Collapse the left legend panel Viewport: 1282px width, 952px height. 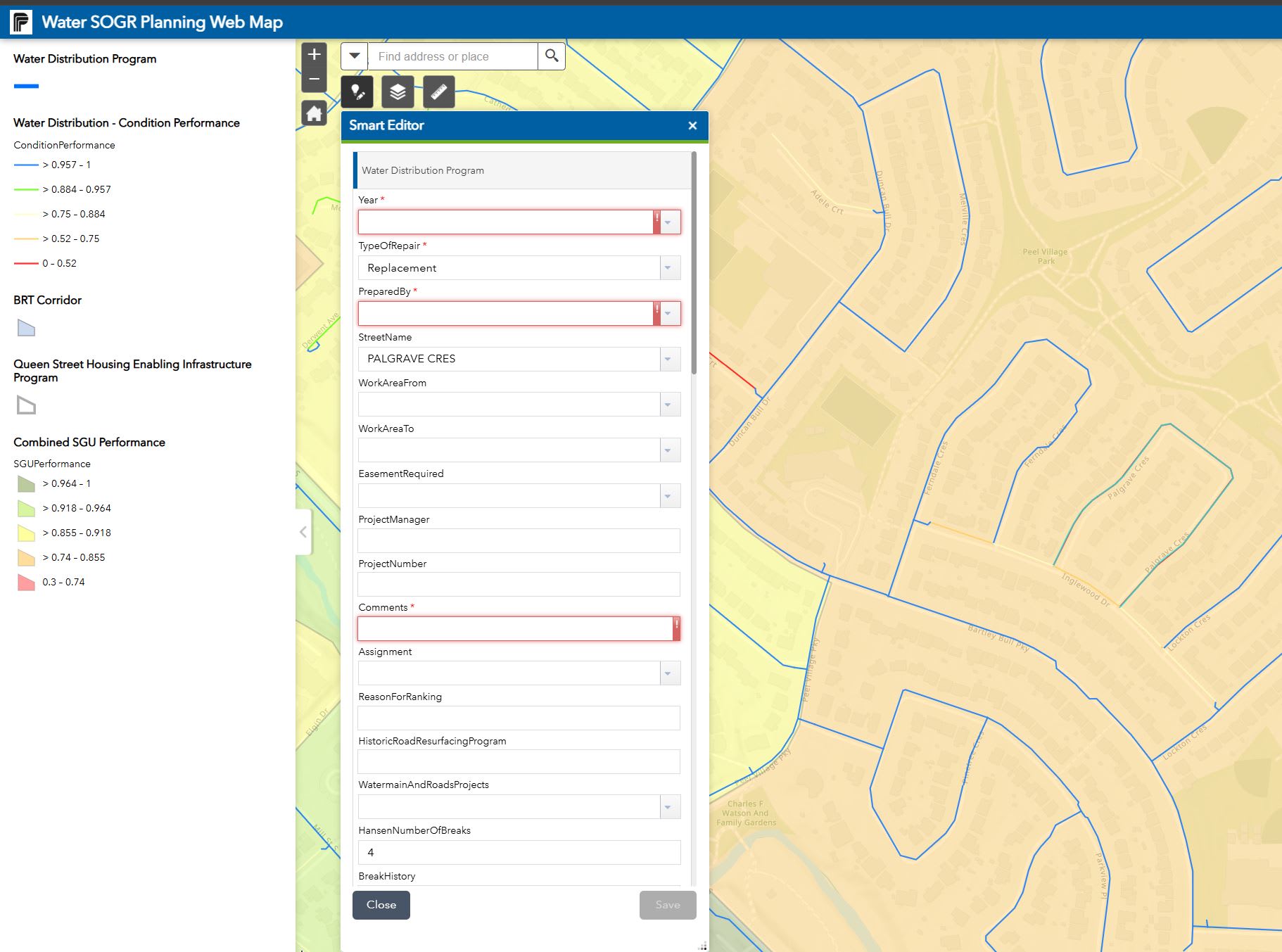pyautogui.click(x=303, y=532)
